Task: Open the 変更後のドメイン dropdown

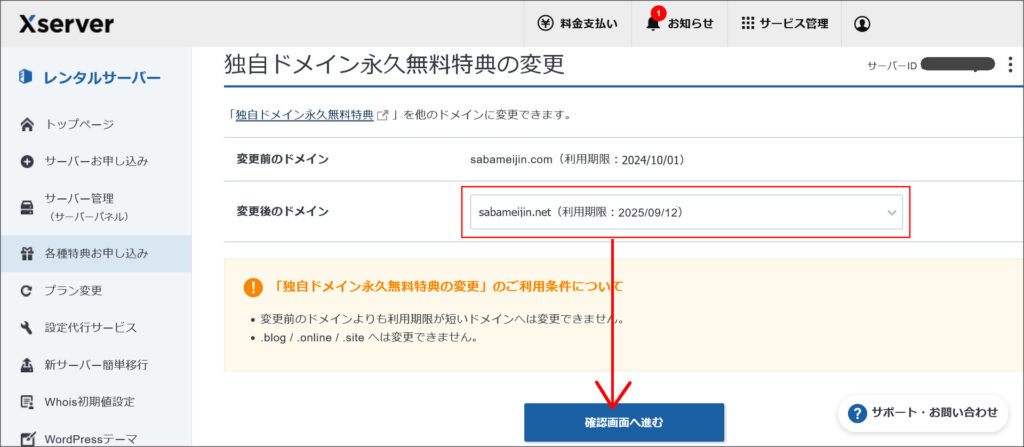Action: click(686, 212)
